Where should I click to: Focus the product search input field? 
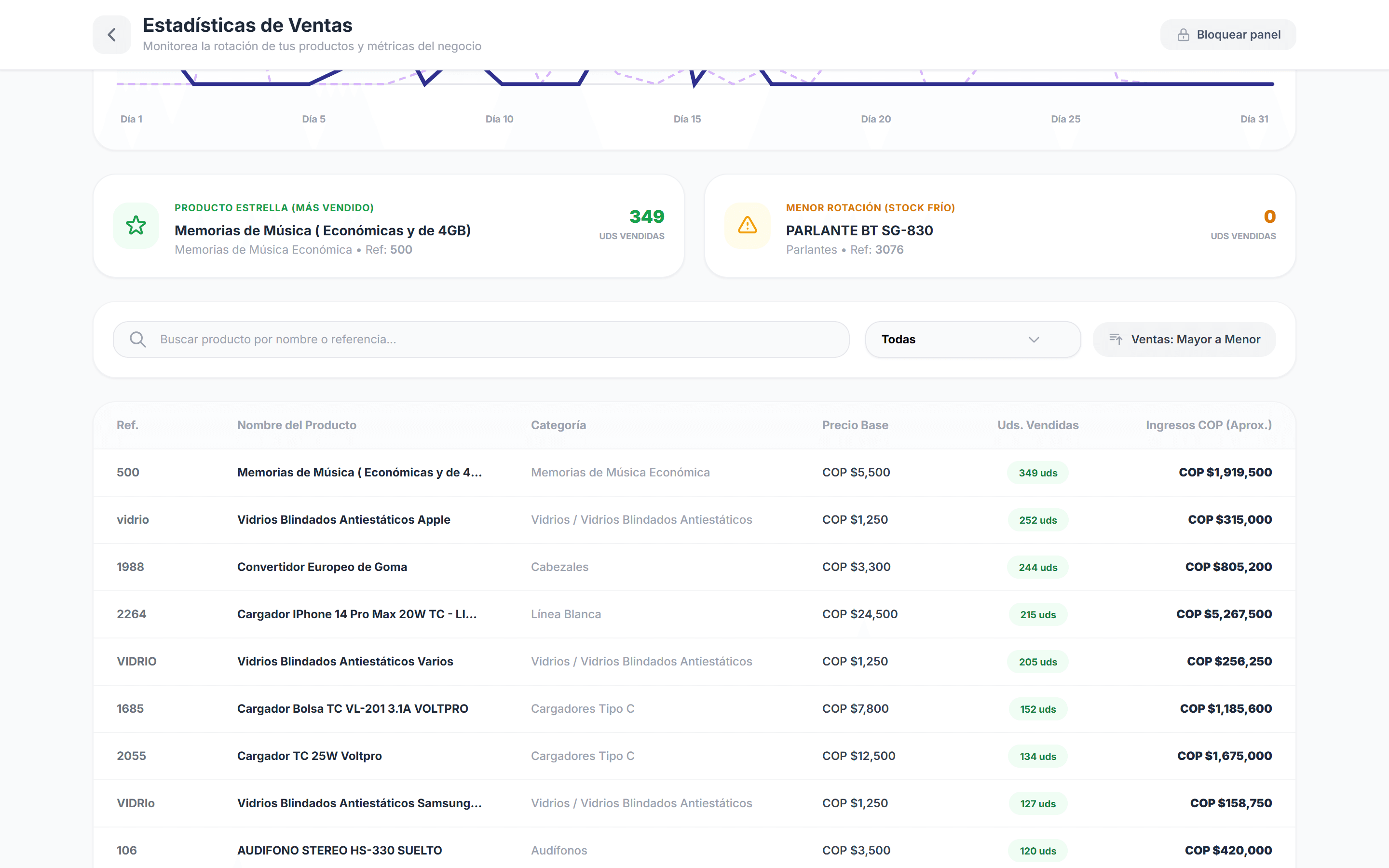pos(481,339)
